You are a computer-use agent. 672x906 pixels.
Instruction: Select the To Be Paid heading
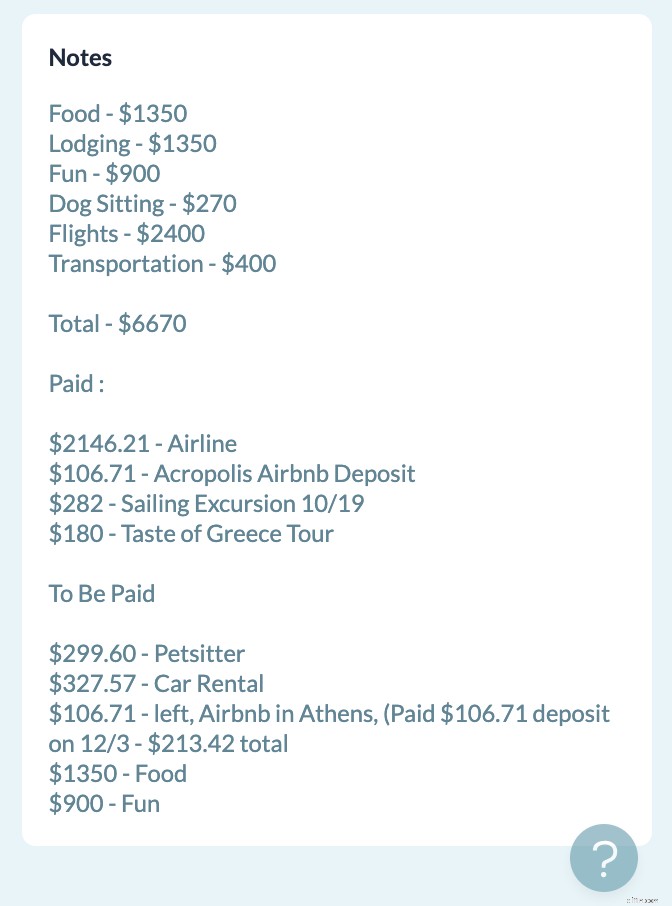(x=101, y=593)
